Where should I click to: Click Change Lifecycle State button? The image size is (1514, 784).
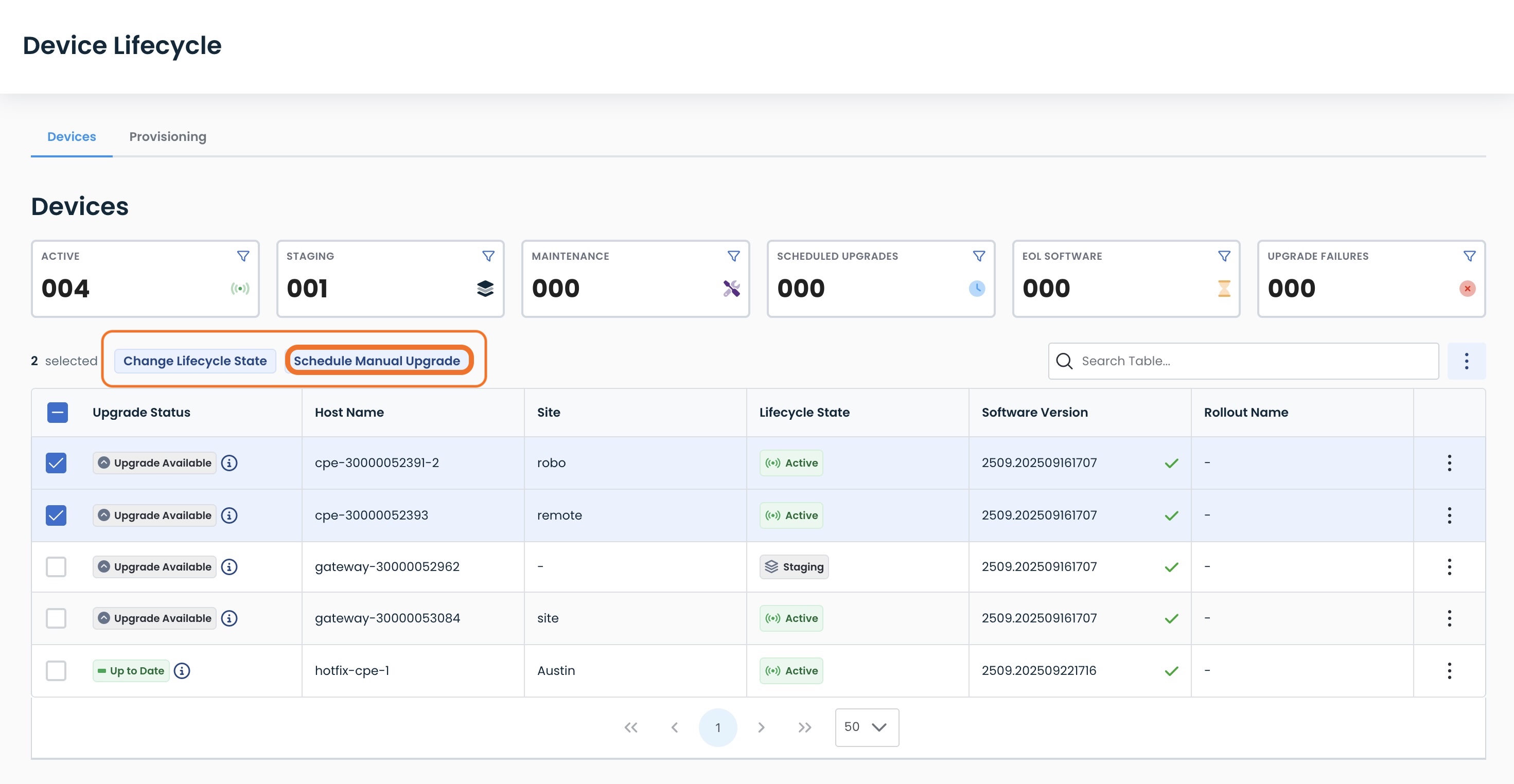coord(195,361)
